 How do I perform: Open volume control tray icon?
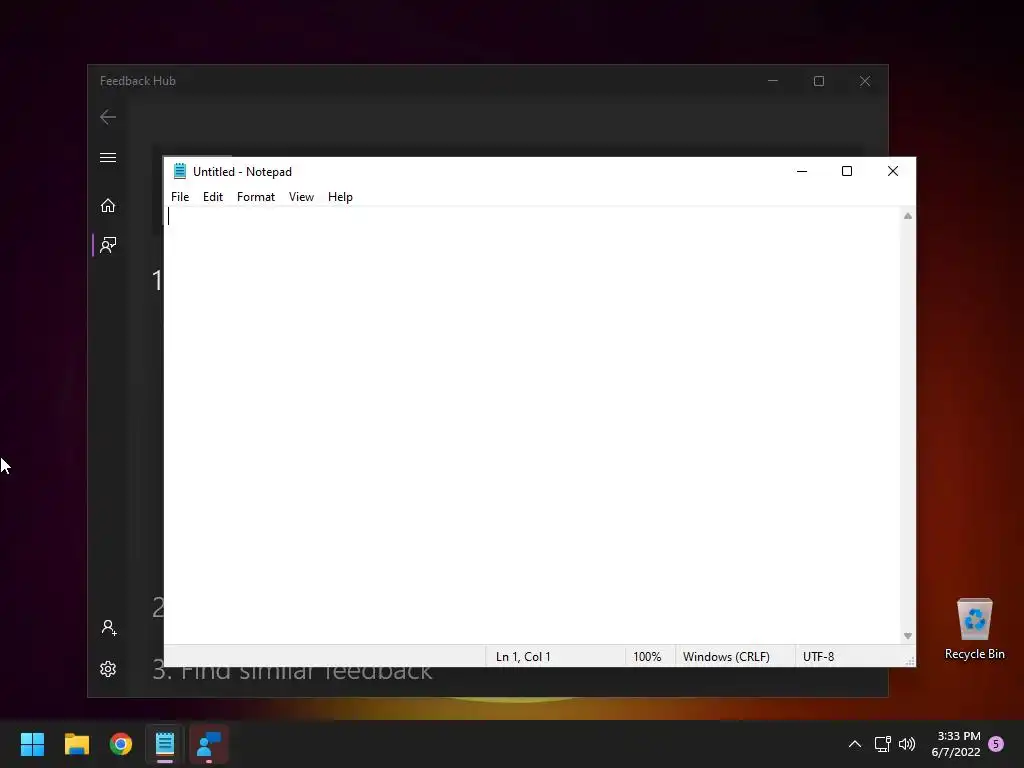click(906, 744)
